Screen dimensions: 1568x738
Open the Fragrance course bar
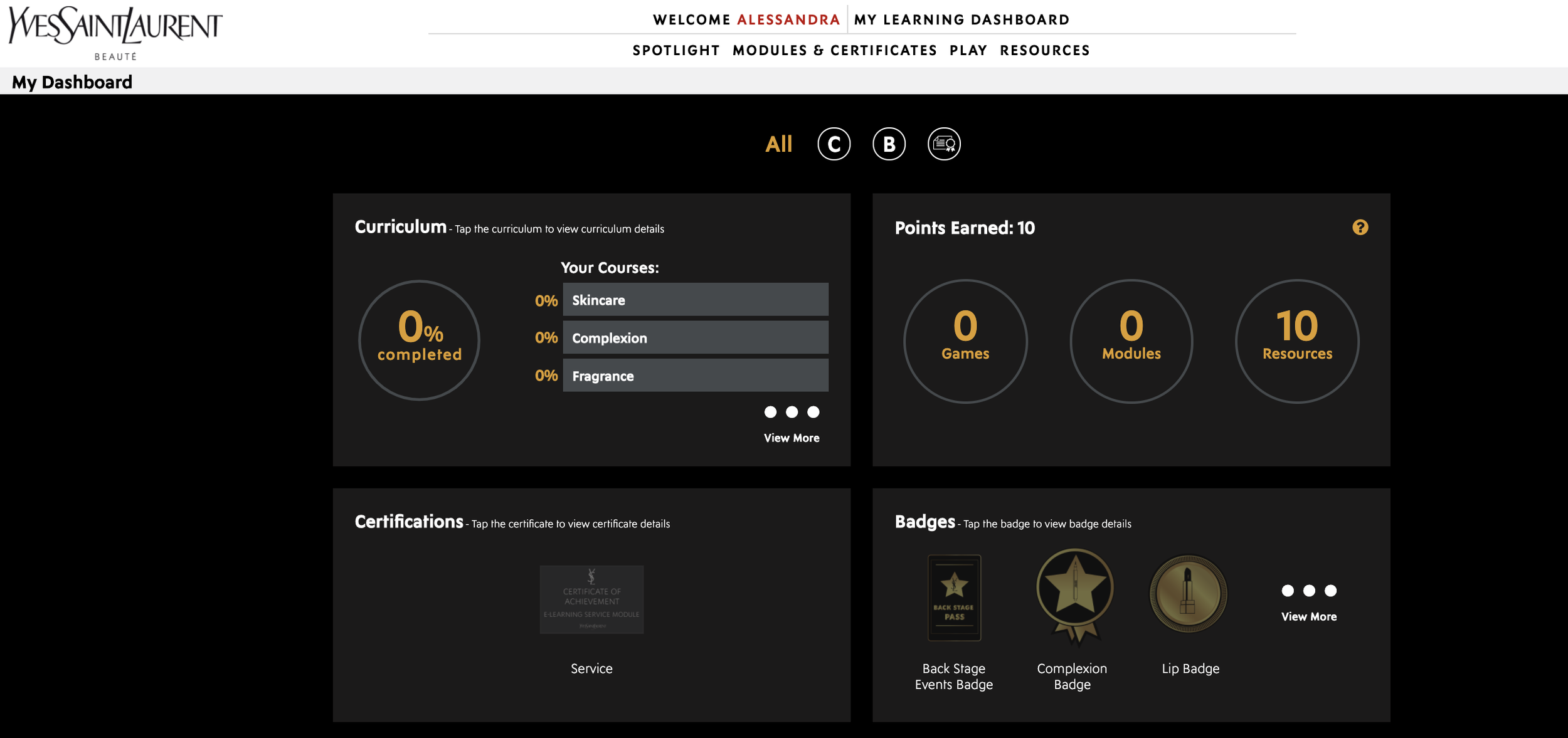pyautogui.click(x=696, y=375)
